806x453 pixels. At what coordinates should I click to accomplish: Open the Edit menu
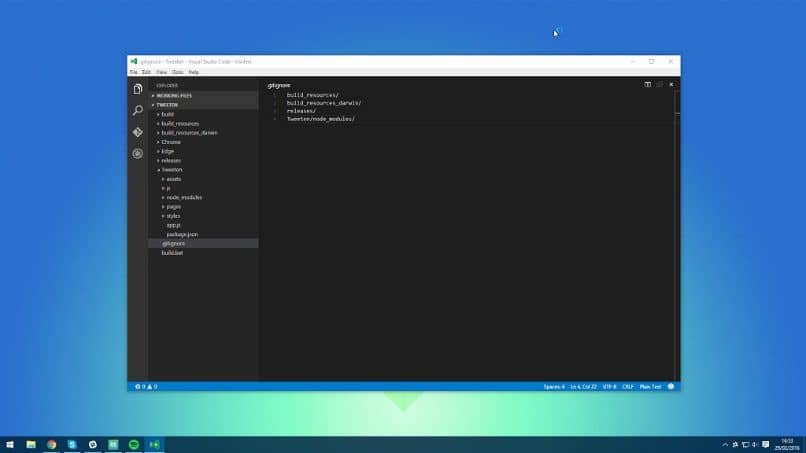146,73
